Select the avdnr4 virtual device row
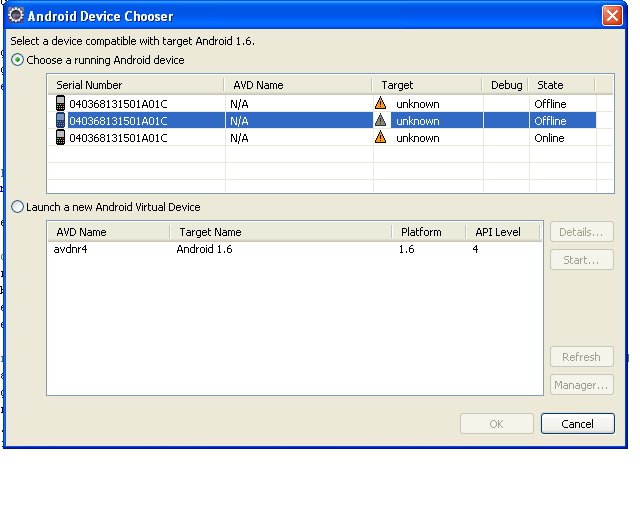This screenshot has height=512, width=640. coord(295,249)
